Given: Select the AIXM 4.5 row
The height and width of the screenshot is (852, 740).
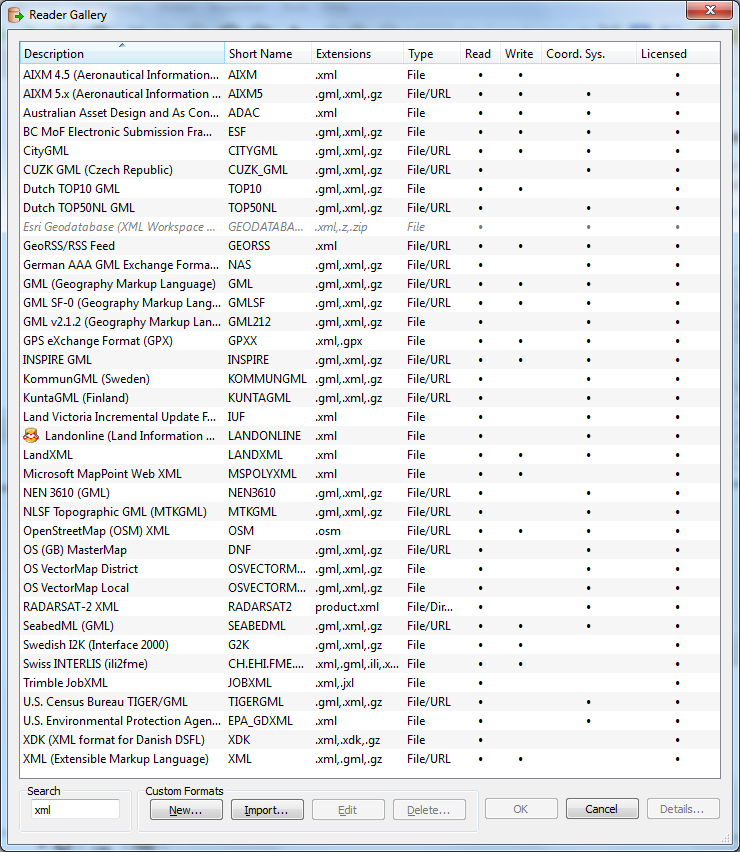Looking at the screenshot, I should (369, 75).
